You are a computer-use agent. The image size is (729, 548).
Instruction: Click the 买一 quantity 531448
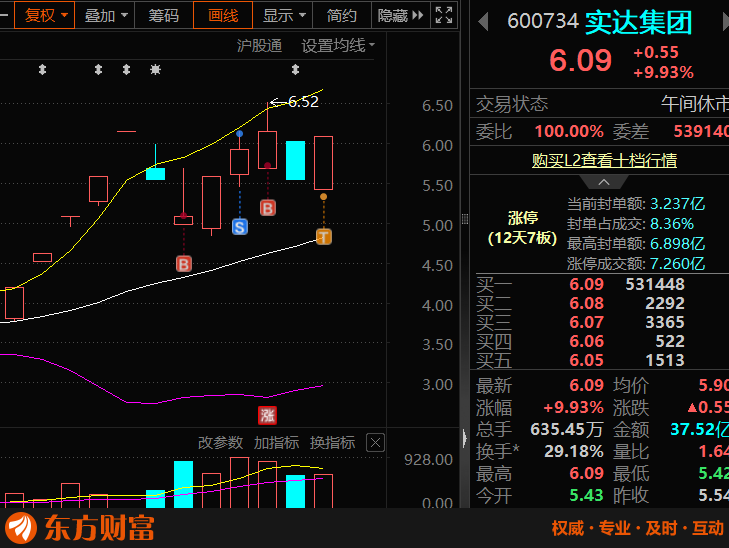point(655,284)
